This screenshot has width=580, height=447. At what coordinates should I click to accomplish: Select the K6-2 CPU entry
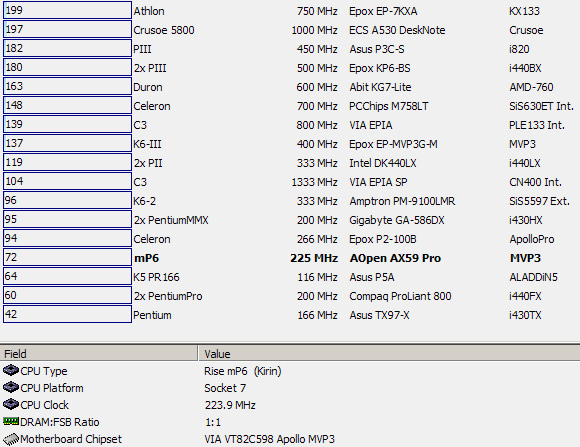pyautogui.click(x=145, y=201)
